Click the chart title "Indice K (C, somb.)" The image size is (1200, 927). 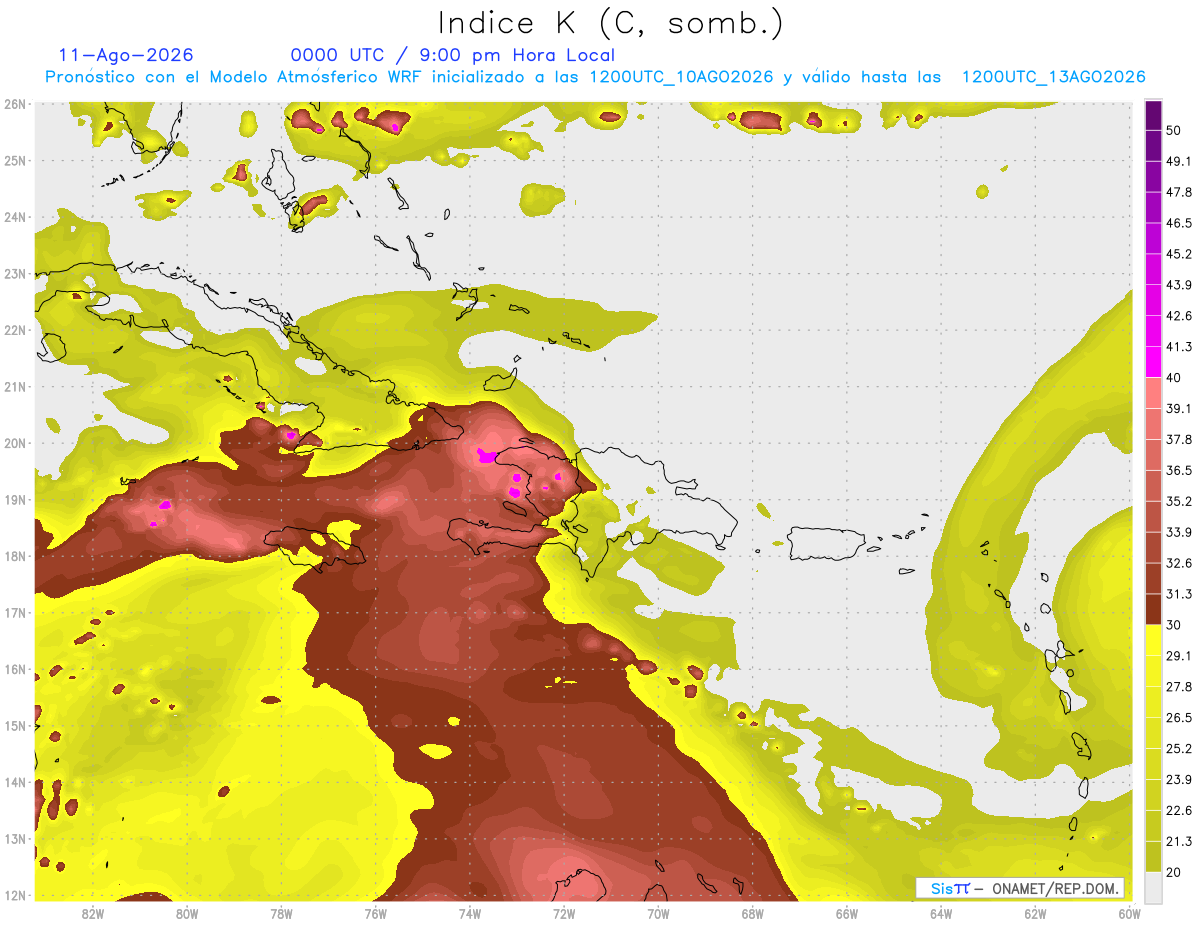click(x=610, y=24)
